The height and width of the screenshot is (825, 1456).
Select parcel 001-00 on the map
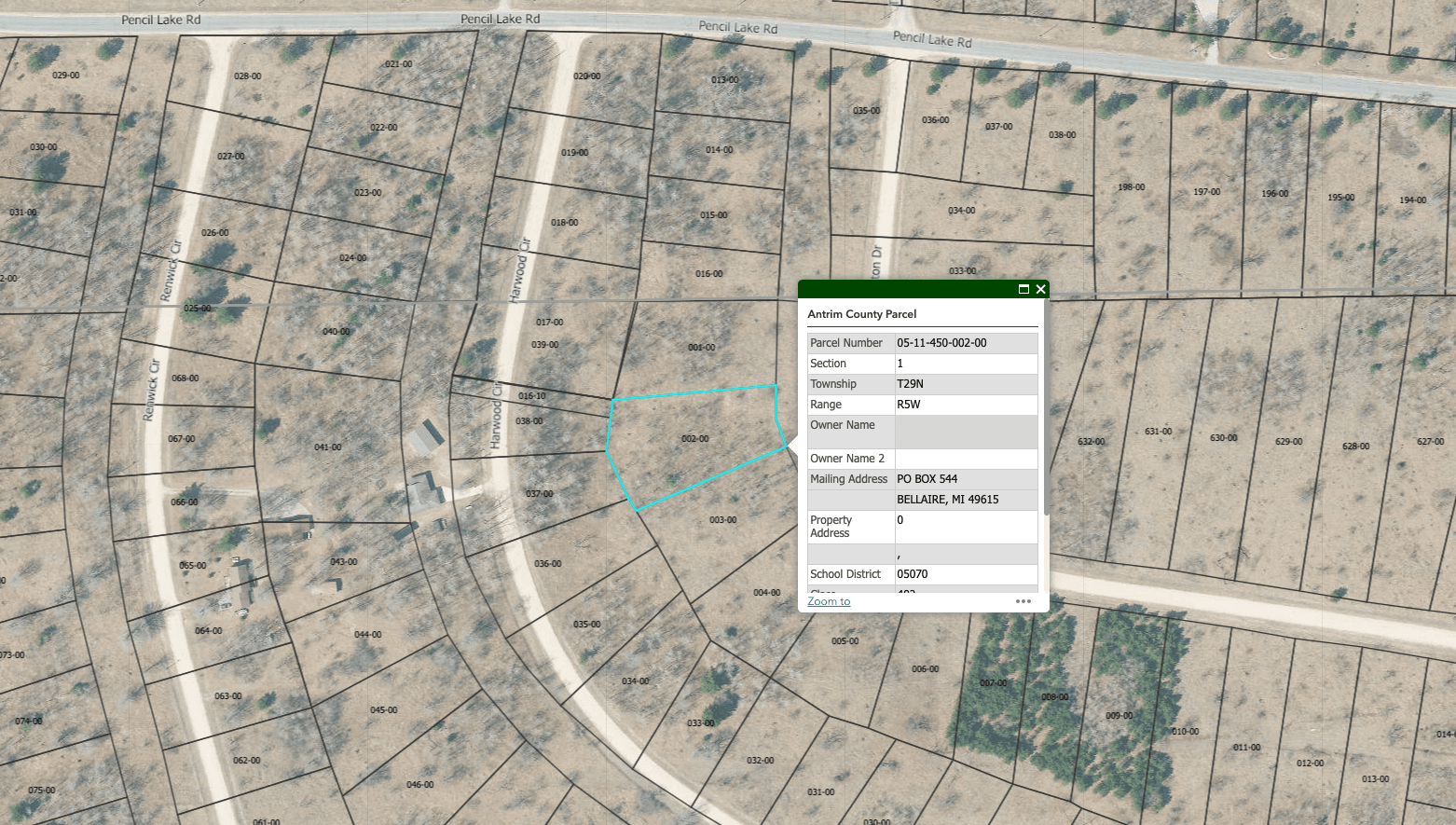coord(701,348)
